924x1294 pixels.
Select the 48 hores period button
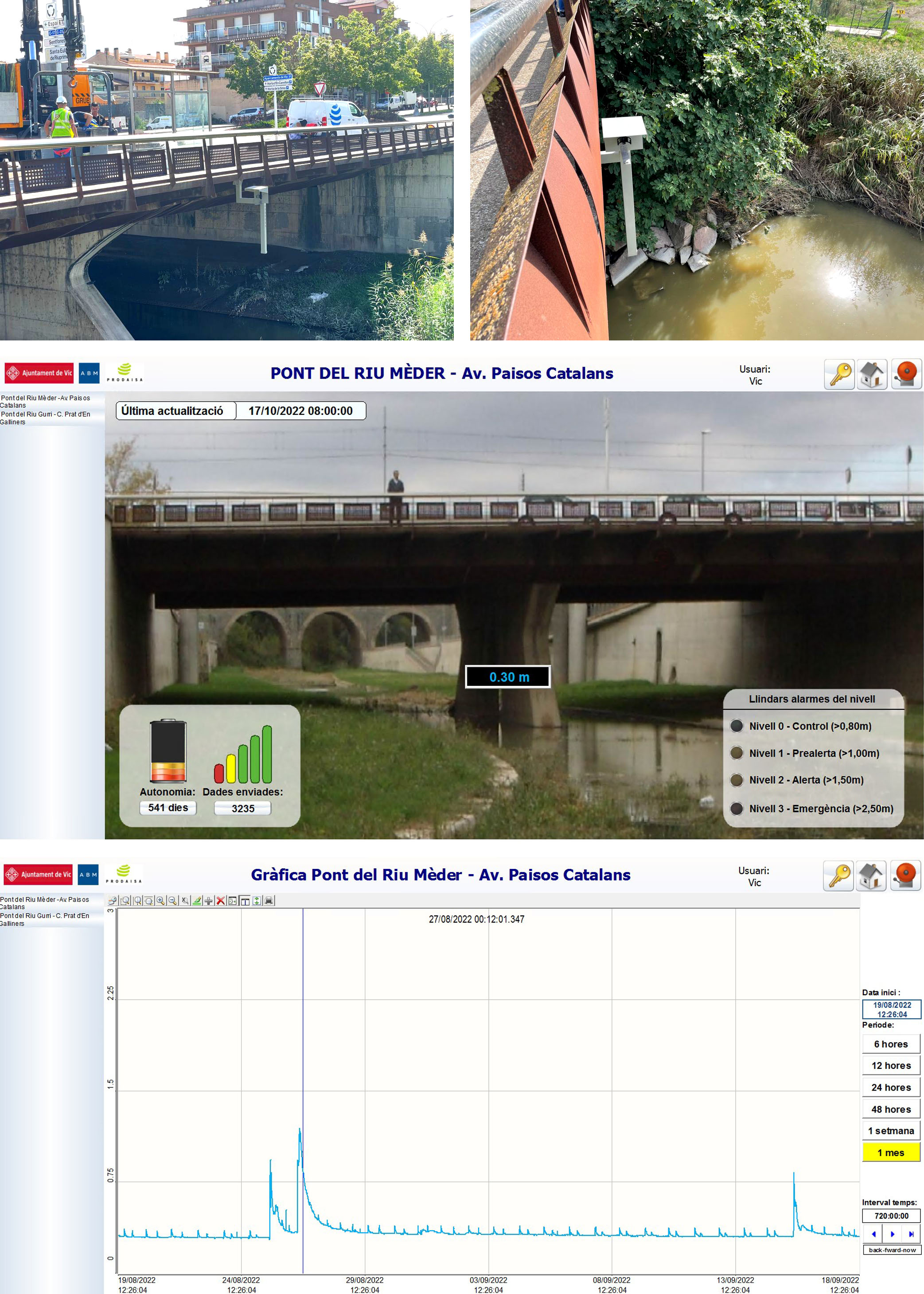pyautogui.click(x=891, y=1109)
